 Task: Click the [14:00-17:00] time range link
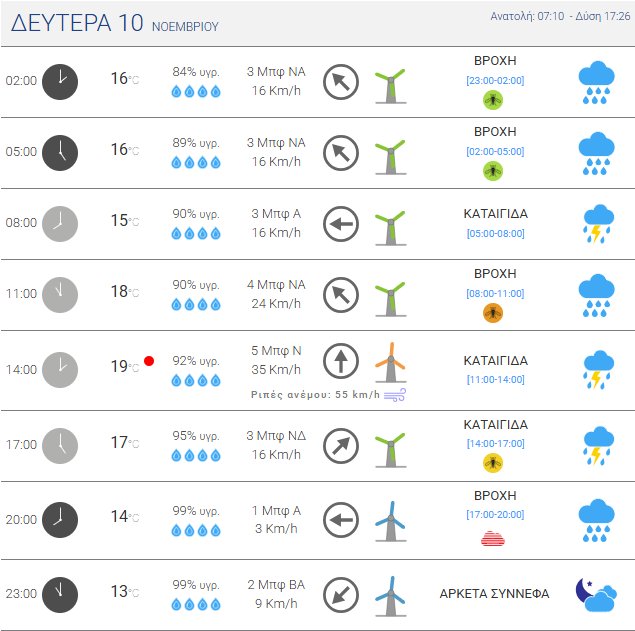tap(495, 443)
